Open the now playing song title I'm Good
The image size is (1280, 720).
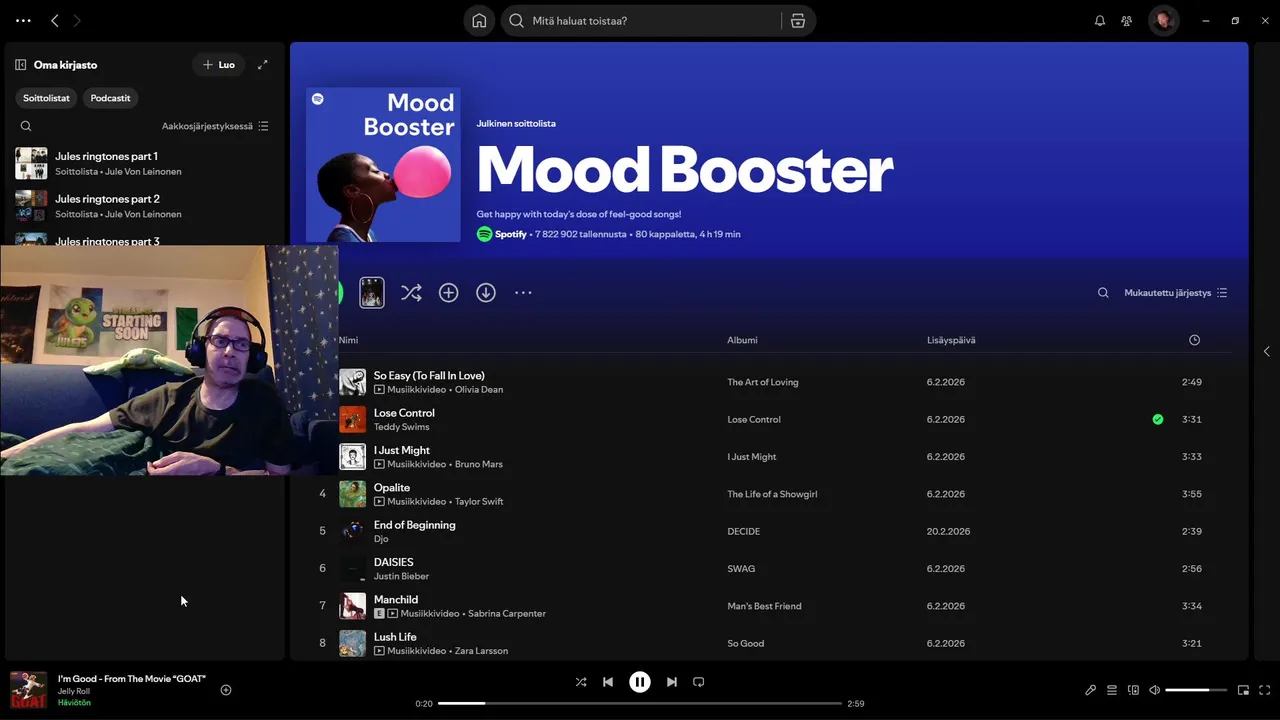click(131, 678)
